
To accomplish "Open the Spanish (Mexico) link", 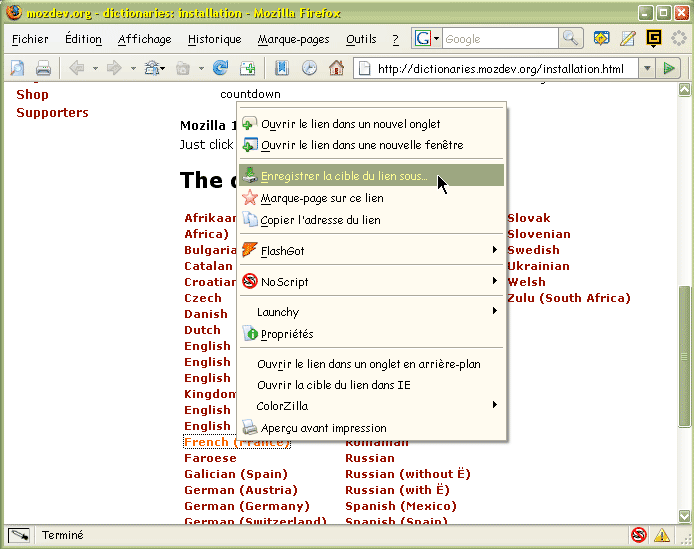I will 401,506.
